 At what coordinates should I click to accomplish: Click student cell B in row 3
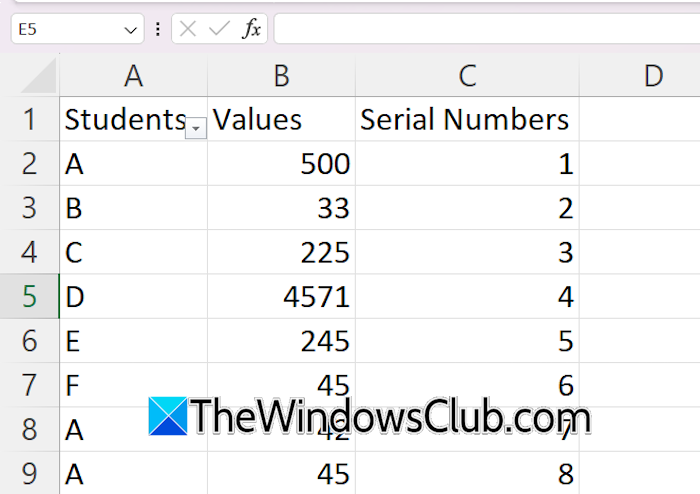pyautogui.click(x=133, y=208)
